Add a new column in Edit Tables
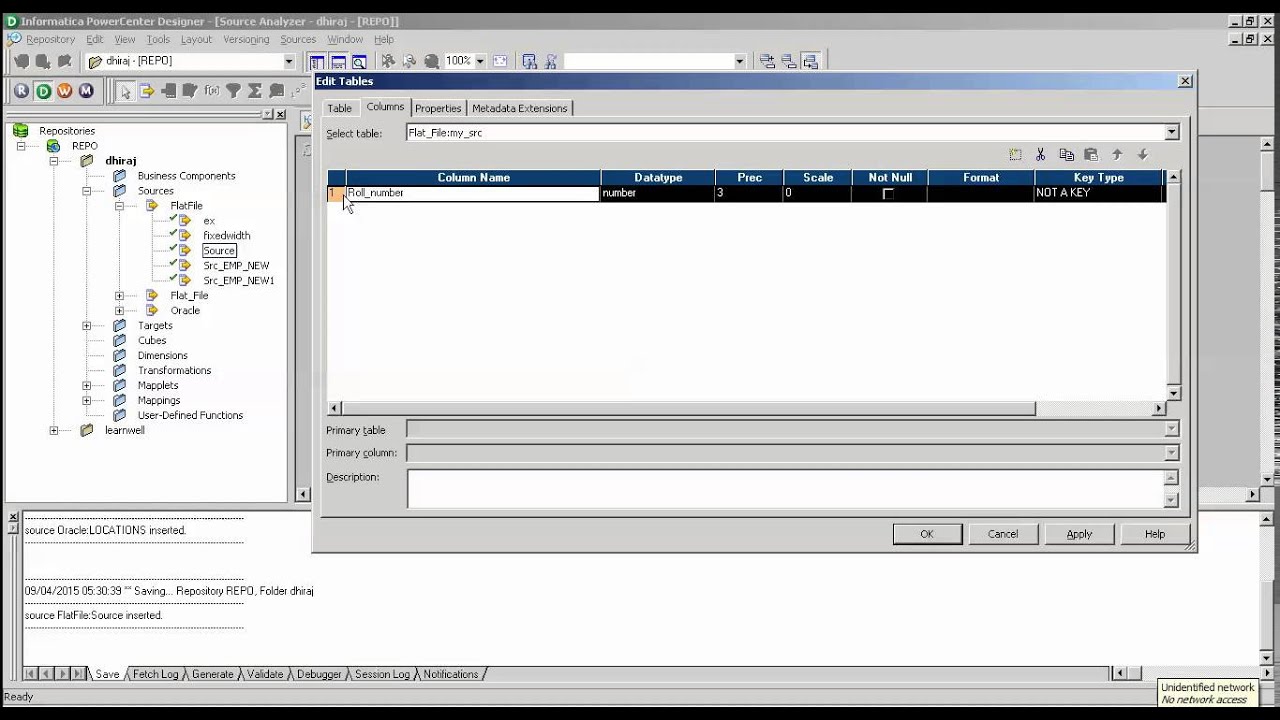 (1015, 155)
